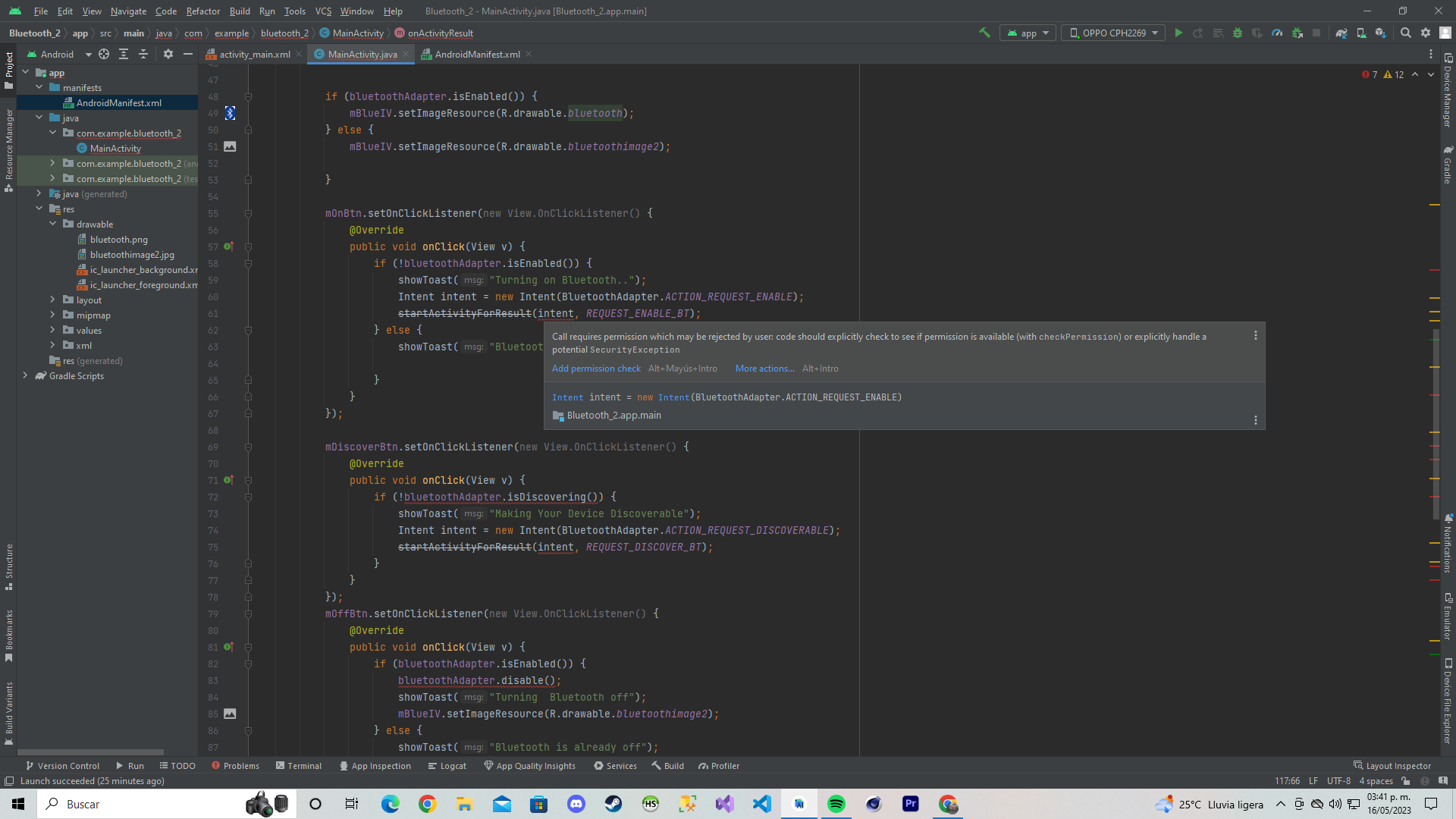This screenshot has height=819, width=1456.
Task: Toggle the Gradle tool window on right
Action: tap(1448, 165)
